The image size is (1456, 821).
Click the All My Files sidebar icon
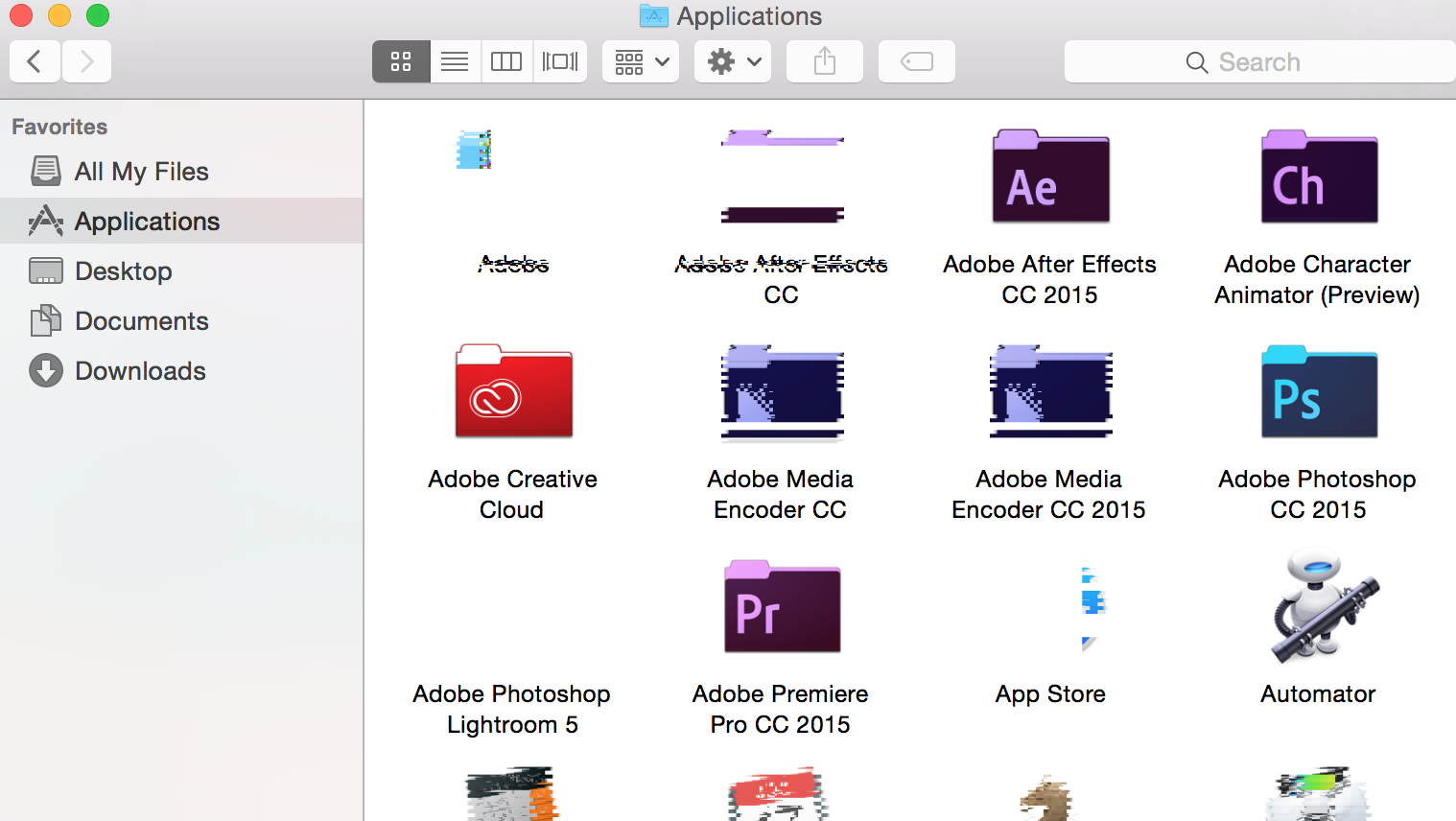pos(46,171)
